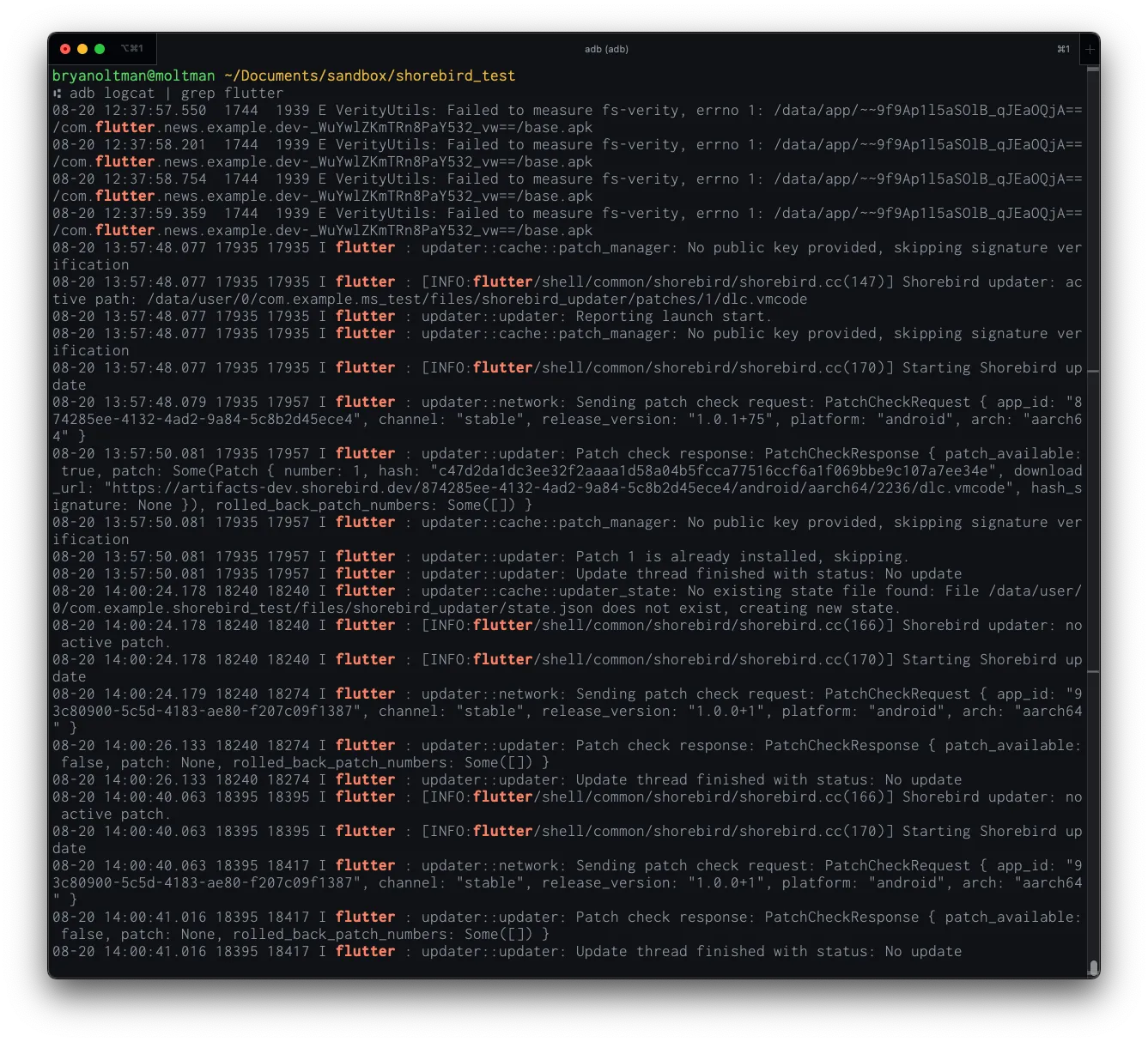Click the bryanoltman@moltman prompt text
1148x1042 pixels.
click(134, 76)
